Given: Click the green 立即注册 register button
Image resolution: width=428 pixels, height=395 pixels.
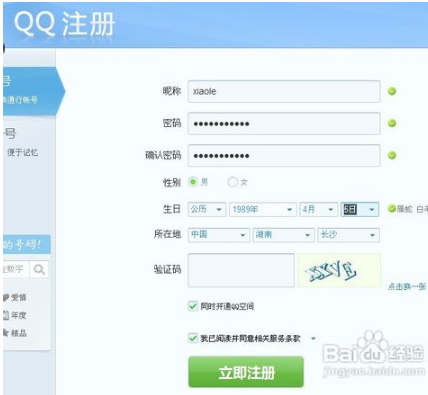Looking at the screenshot, I should [x=246, y=372].
